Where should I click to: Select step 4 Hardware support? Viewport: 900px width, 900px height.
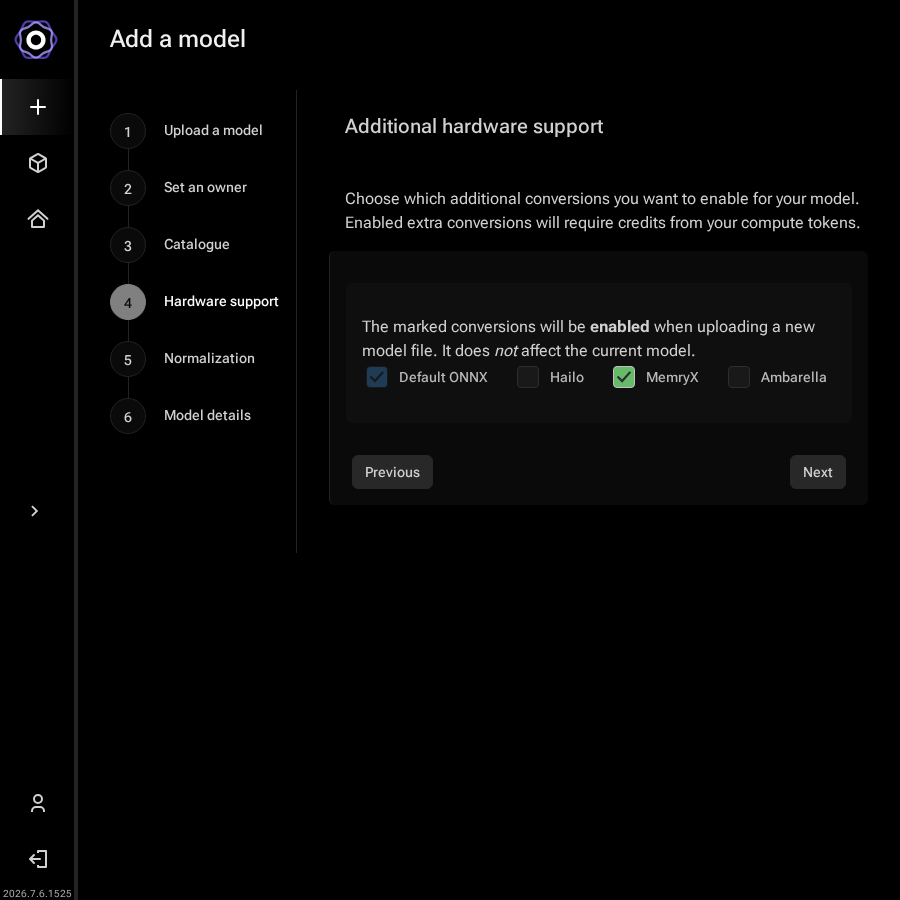click(x=195, y=302)
